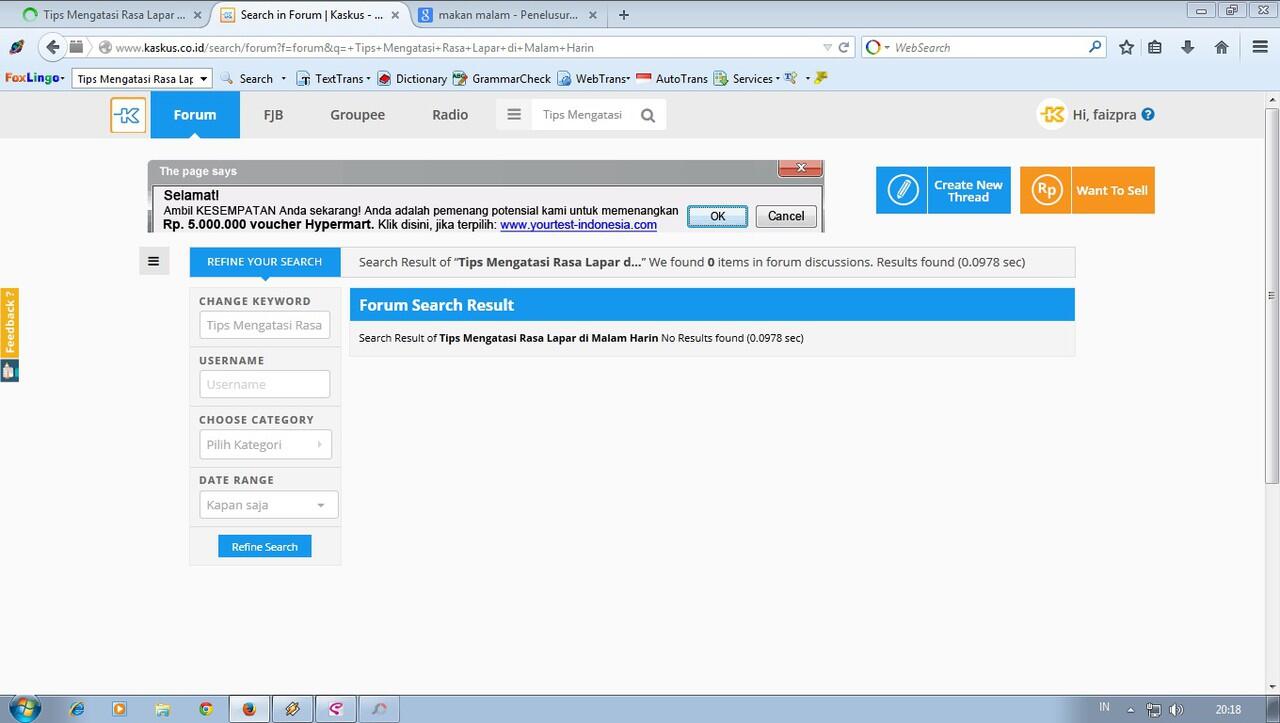The image size is (1280, 723).
Task: Open the Firefox main menu icon
Action: click(1260, 47)
